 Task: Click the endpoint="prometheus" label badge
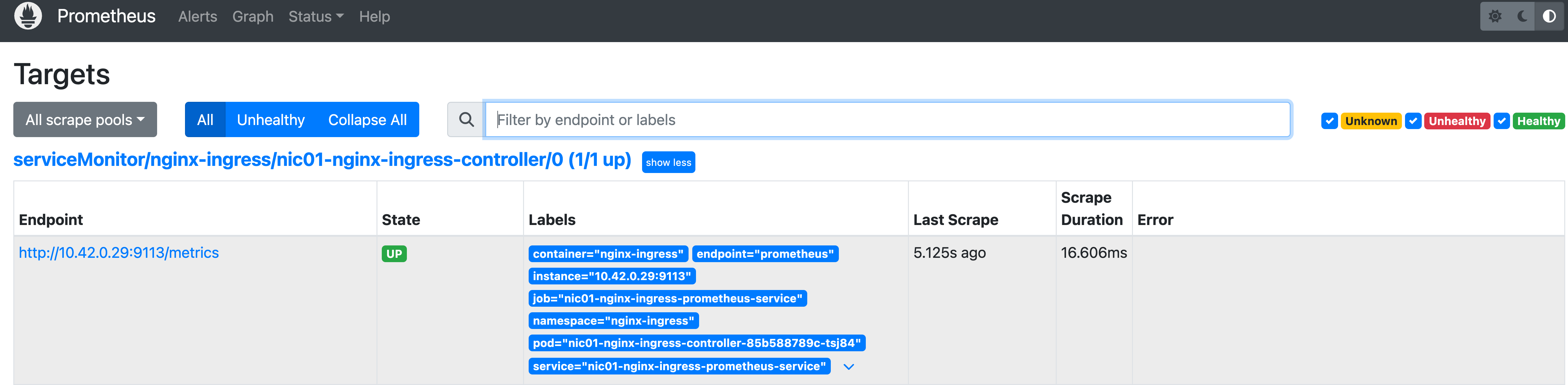[765, 254]
